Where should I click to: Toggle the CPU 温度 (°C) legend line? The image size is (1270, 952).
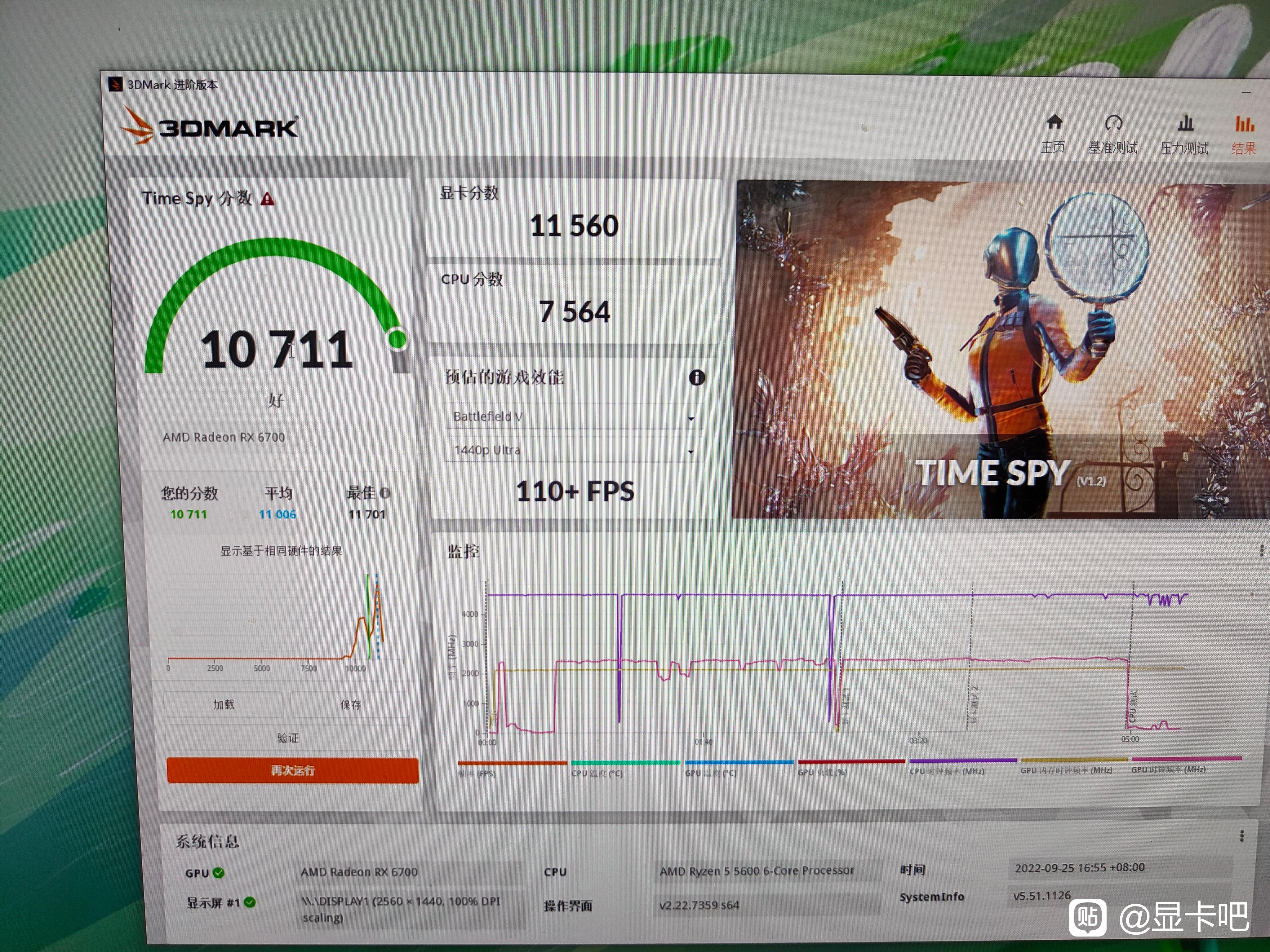[625, 768]
